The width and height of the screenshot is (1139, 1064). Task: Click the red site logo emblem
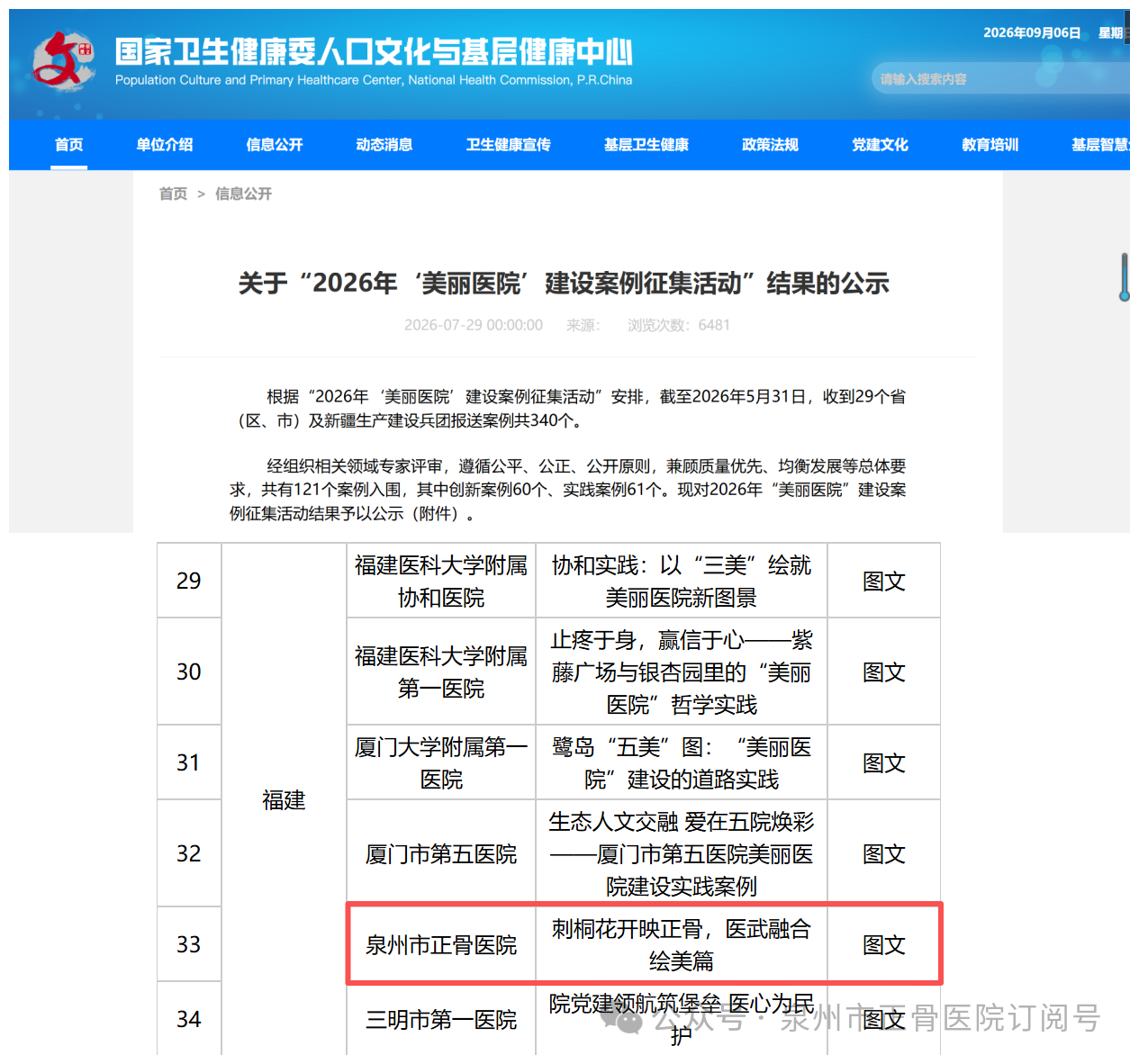(63, 61)
